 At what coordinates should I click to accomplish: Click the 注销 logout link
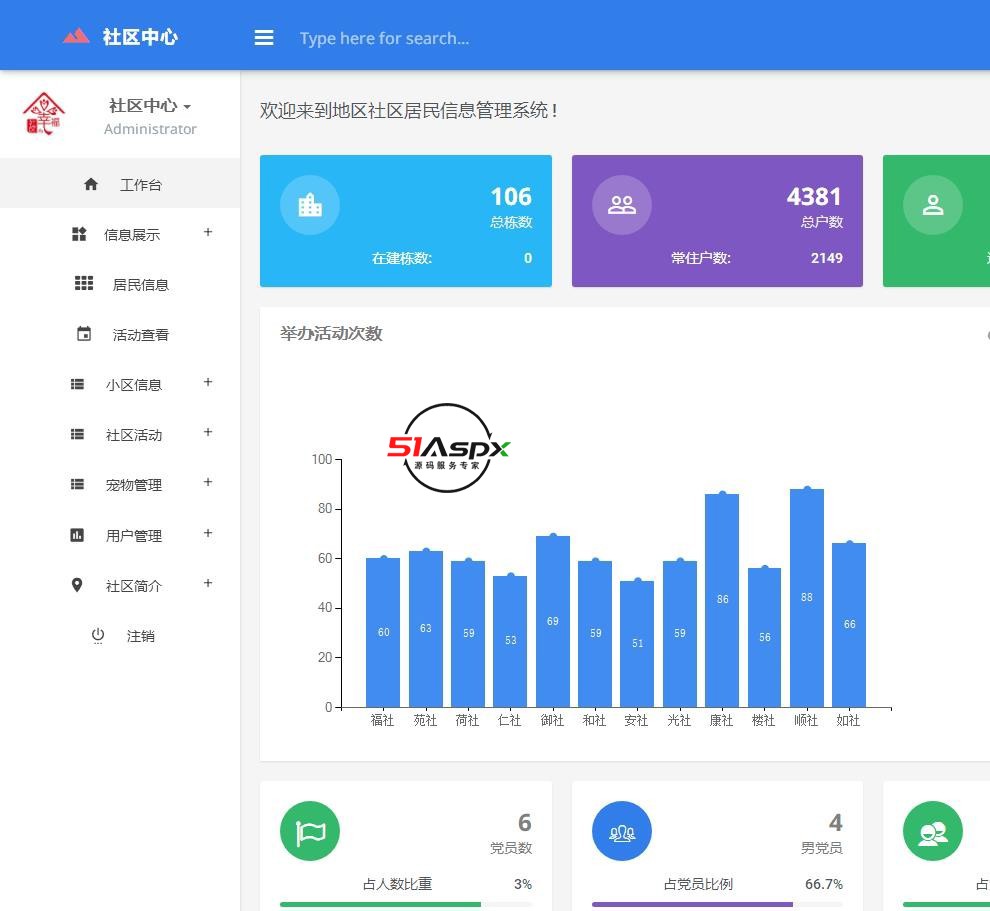pos(120,635)
